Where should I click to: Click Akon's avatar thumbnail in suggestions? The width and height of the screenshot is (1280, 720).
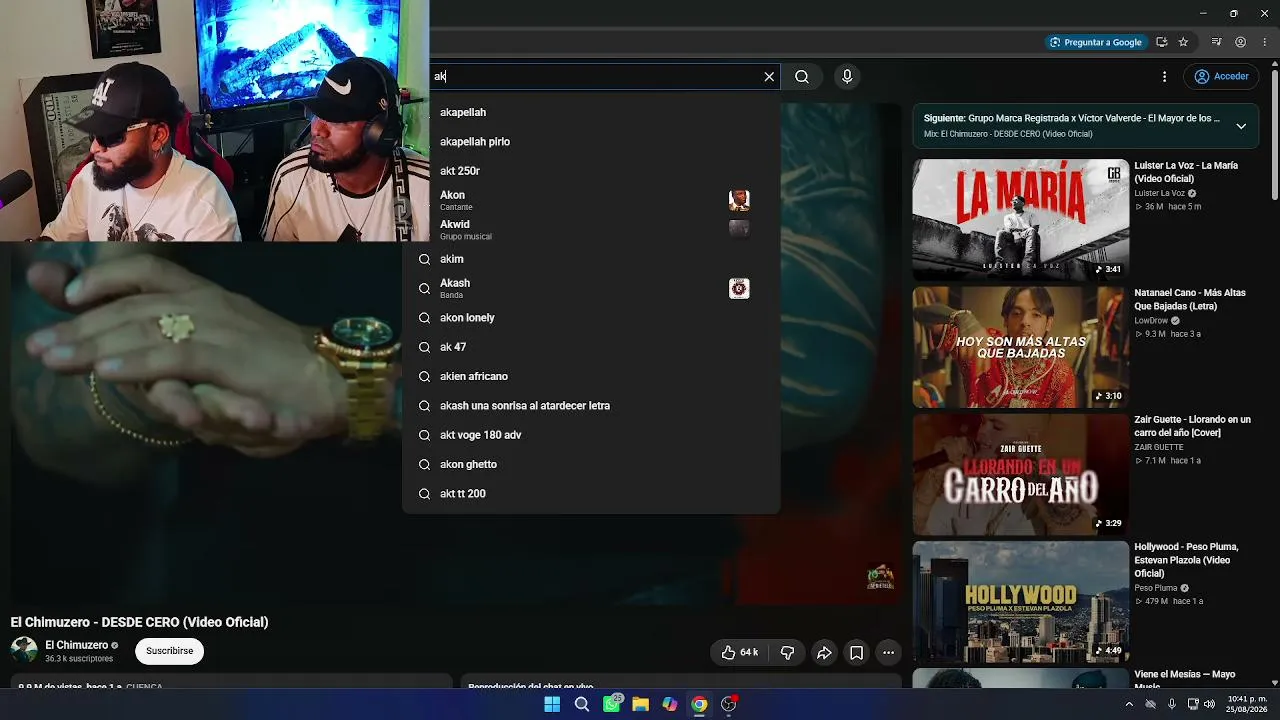coord(739,200)
